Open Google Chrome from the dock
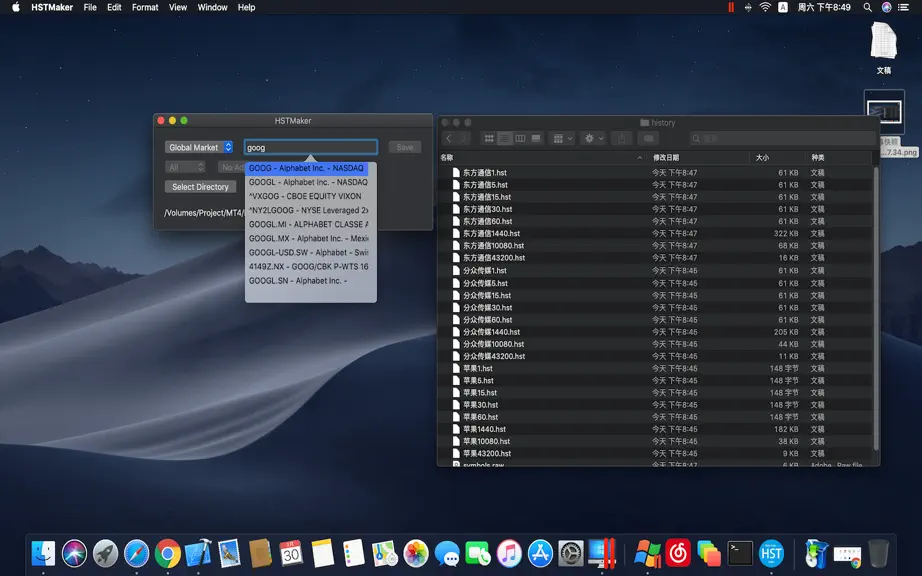The width and height of the screenshot is (922, 576). pos(168,554)
